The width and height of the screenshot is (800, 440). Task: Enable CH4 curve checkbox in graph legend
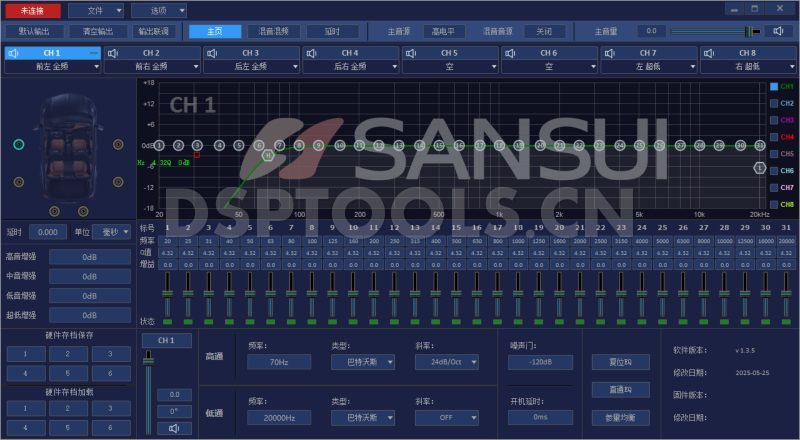774,137
